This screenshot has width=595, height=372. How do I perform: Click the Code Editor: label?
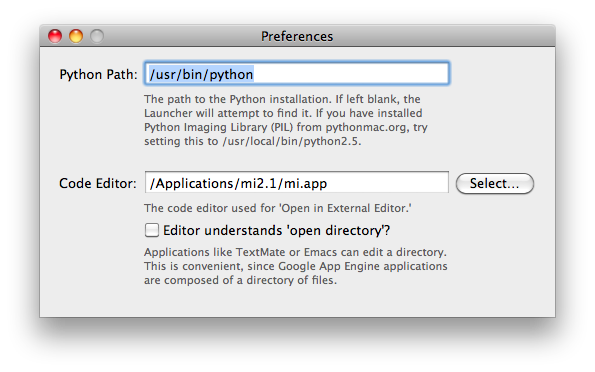pos(98,183)
